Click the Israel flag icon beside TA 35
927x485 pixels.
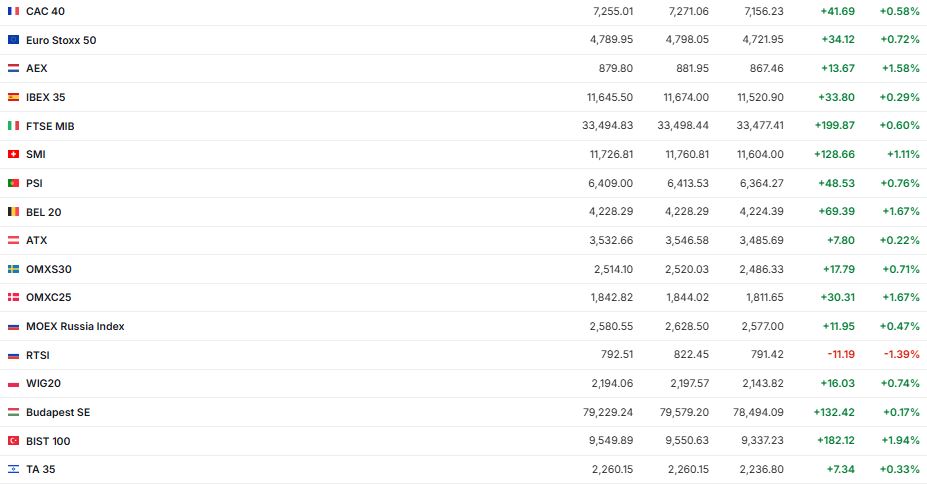point(13,469)
